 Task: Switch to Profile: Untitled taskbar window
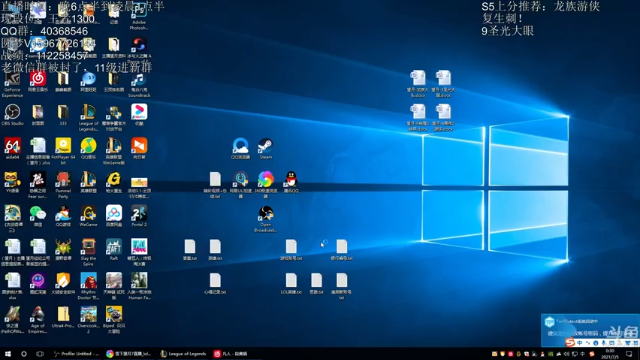tap(76, 354)
